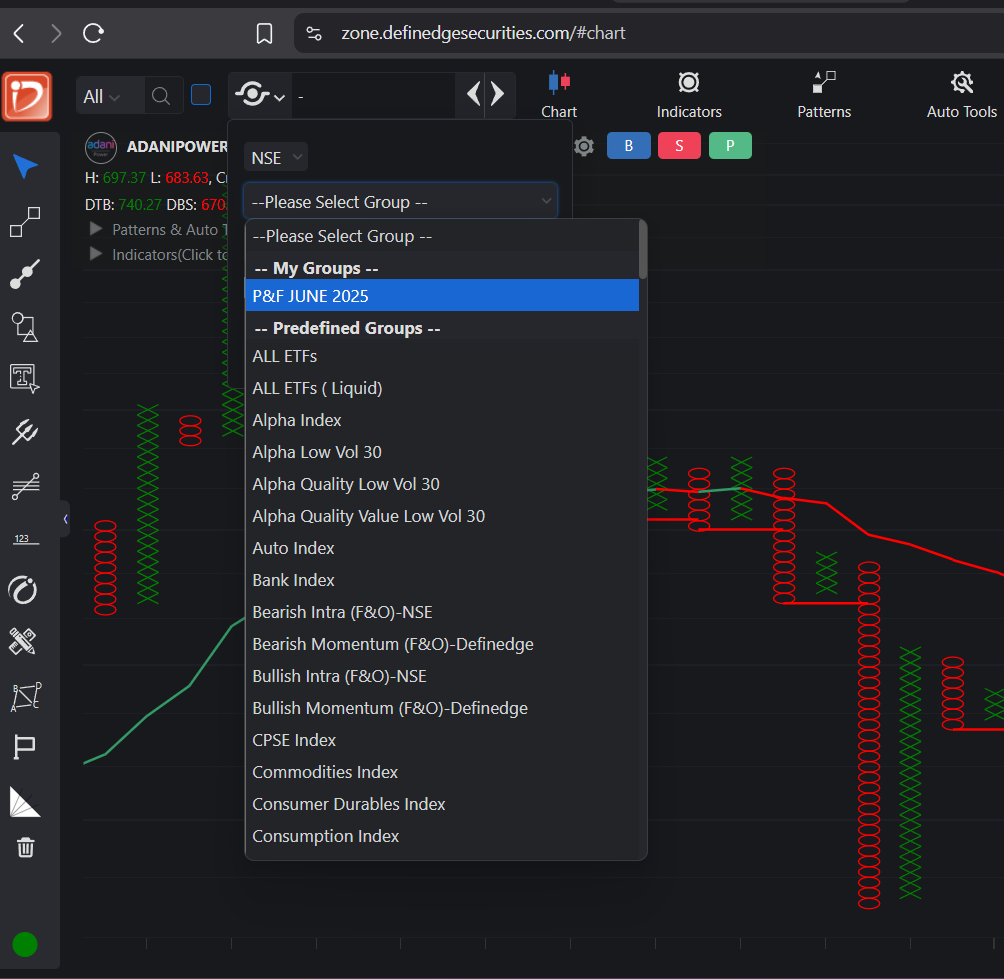Screen dimensions: 1004x979
Task: Select the XABCD pattern tool
Action: click(26, 697)
